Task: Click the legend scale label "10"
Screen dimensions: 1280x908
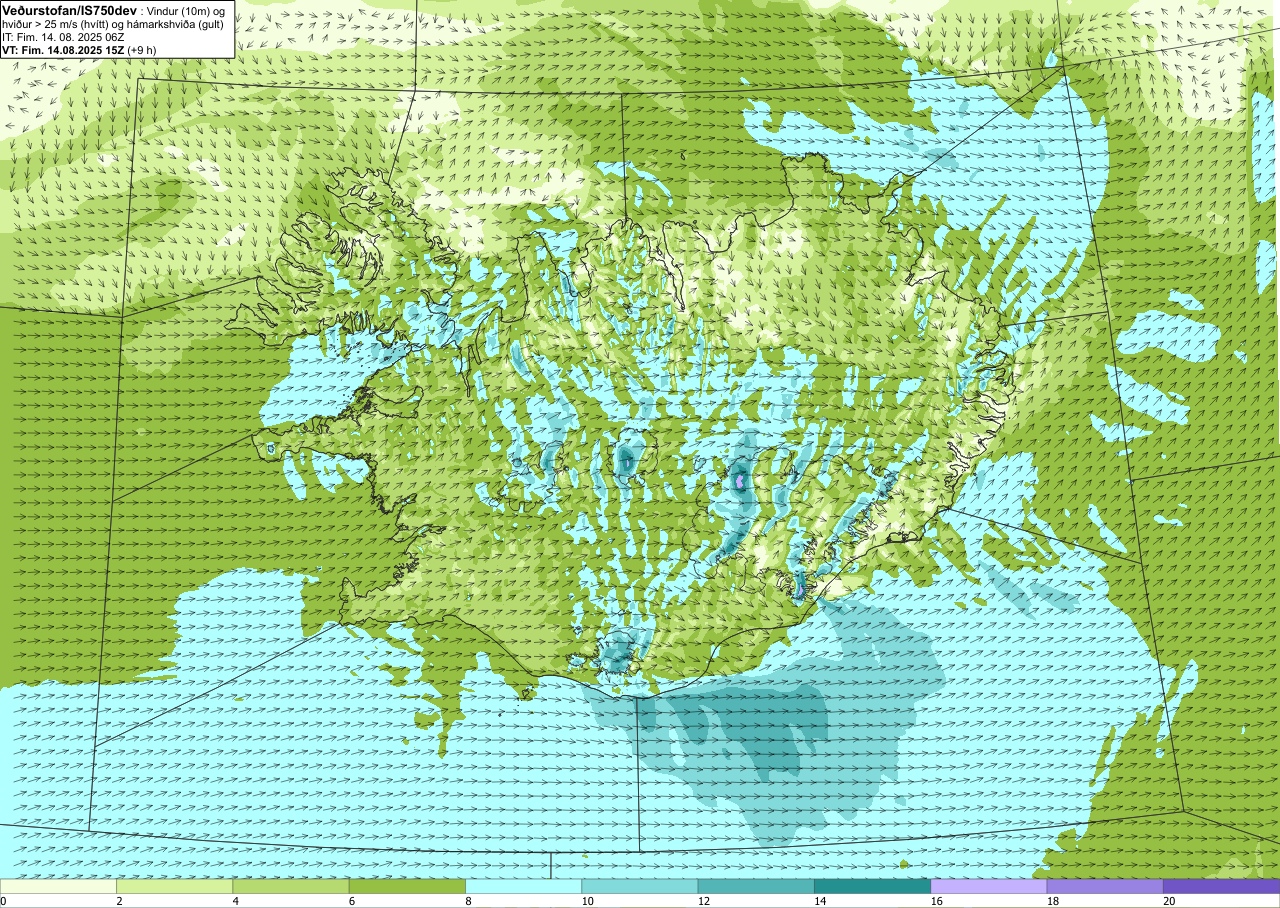Action: tap(588, 901)
